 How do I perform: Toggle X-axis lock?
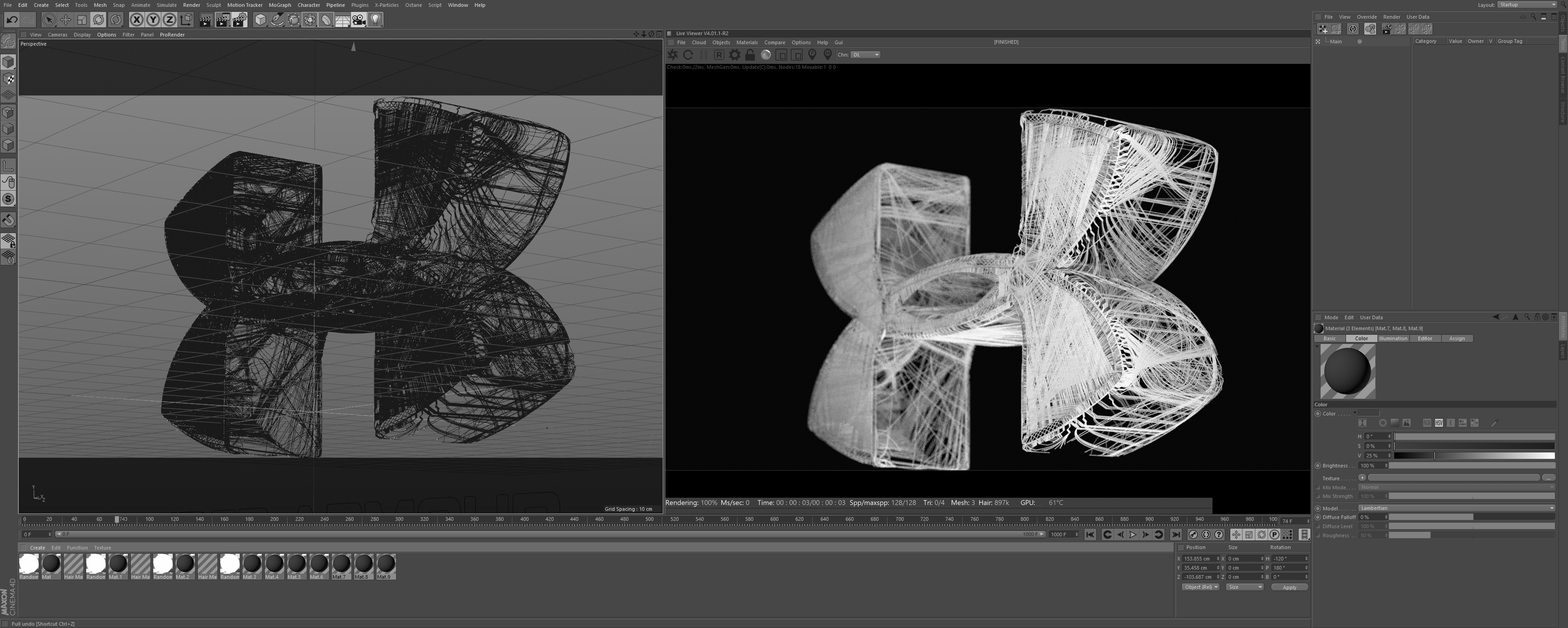[136, 20]
